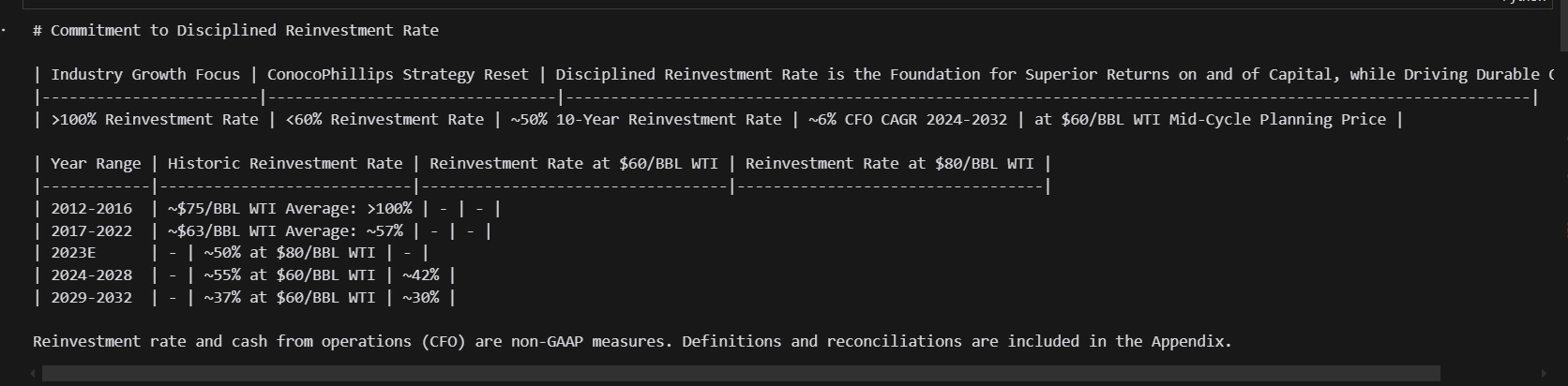Click the '2029-2032' row label

coord(91,297)
